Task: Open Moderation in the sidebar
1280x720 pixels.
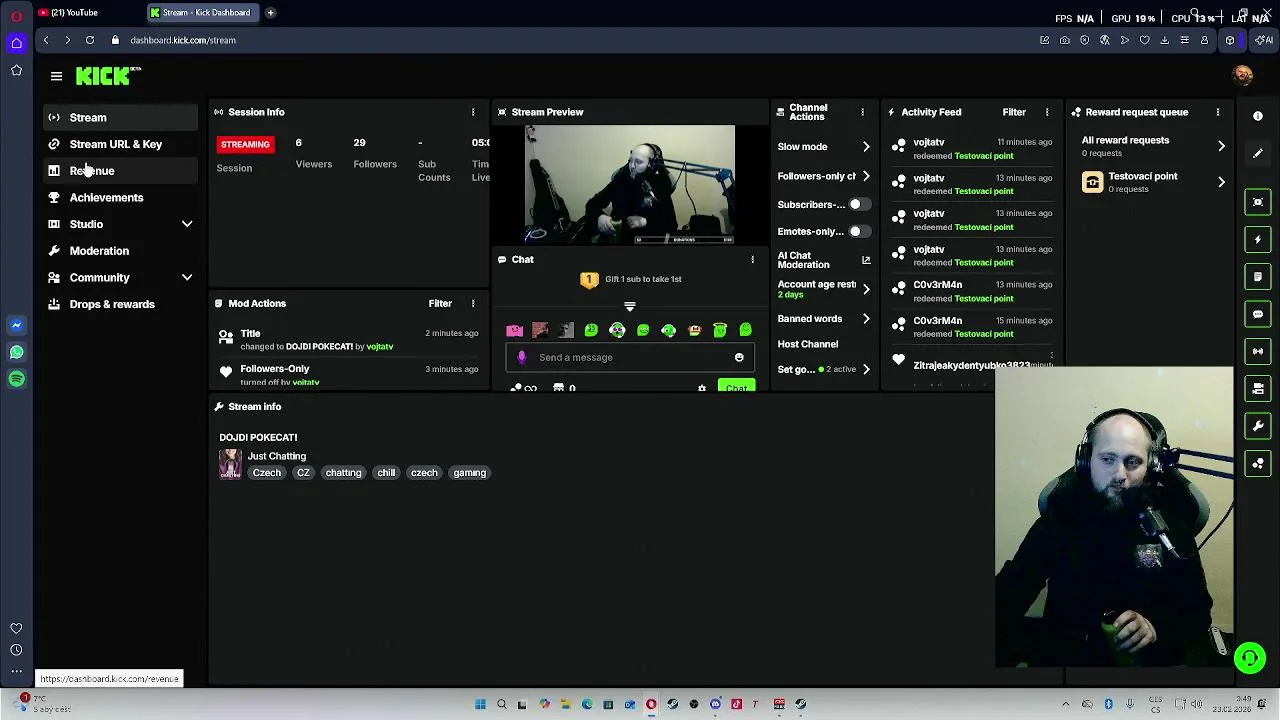Action: (x=120, y=251)
